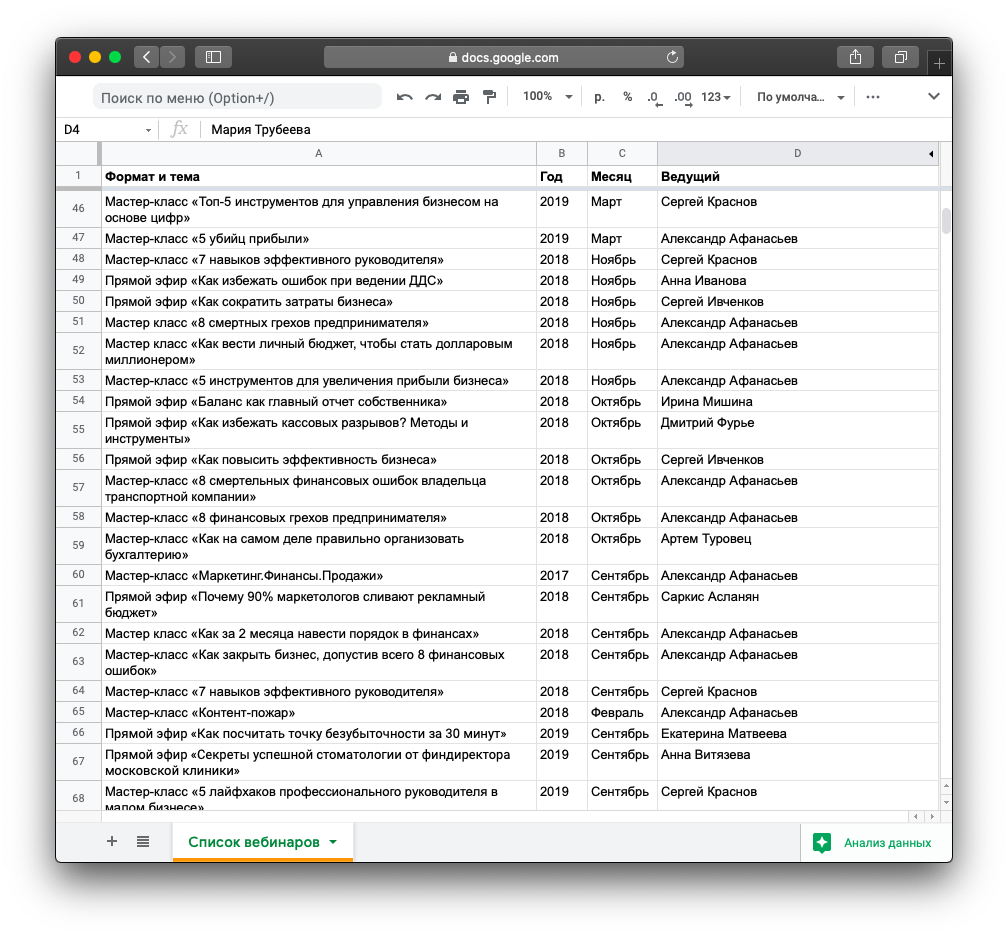Click cell Ирина Мишина
The width and height of the screenshot is (1008, 936).
(x=797, y=401)
